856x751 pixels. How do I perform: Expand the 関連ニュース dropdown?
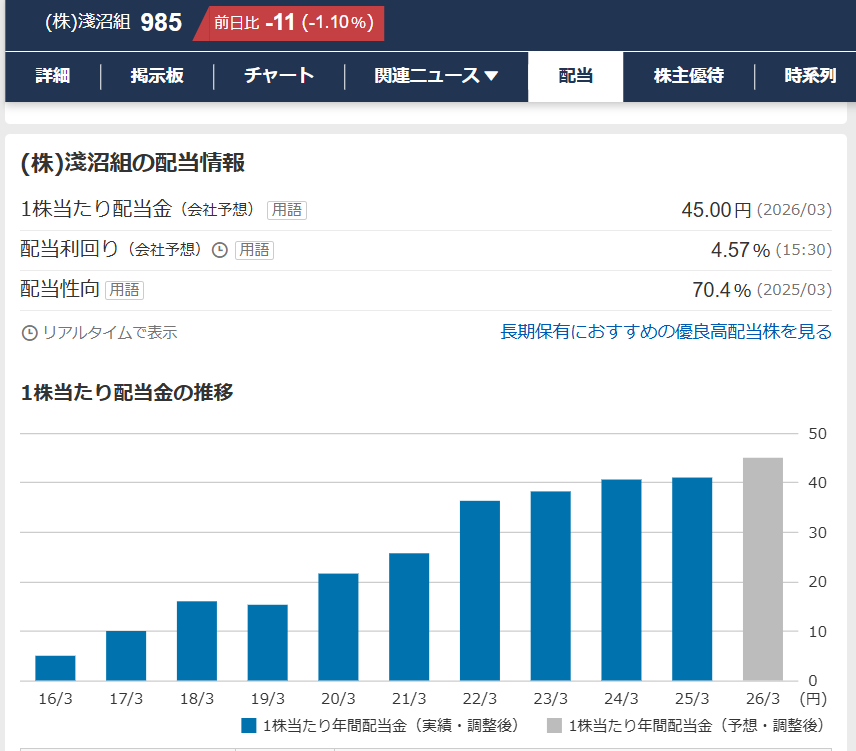tap(436, 76)
